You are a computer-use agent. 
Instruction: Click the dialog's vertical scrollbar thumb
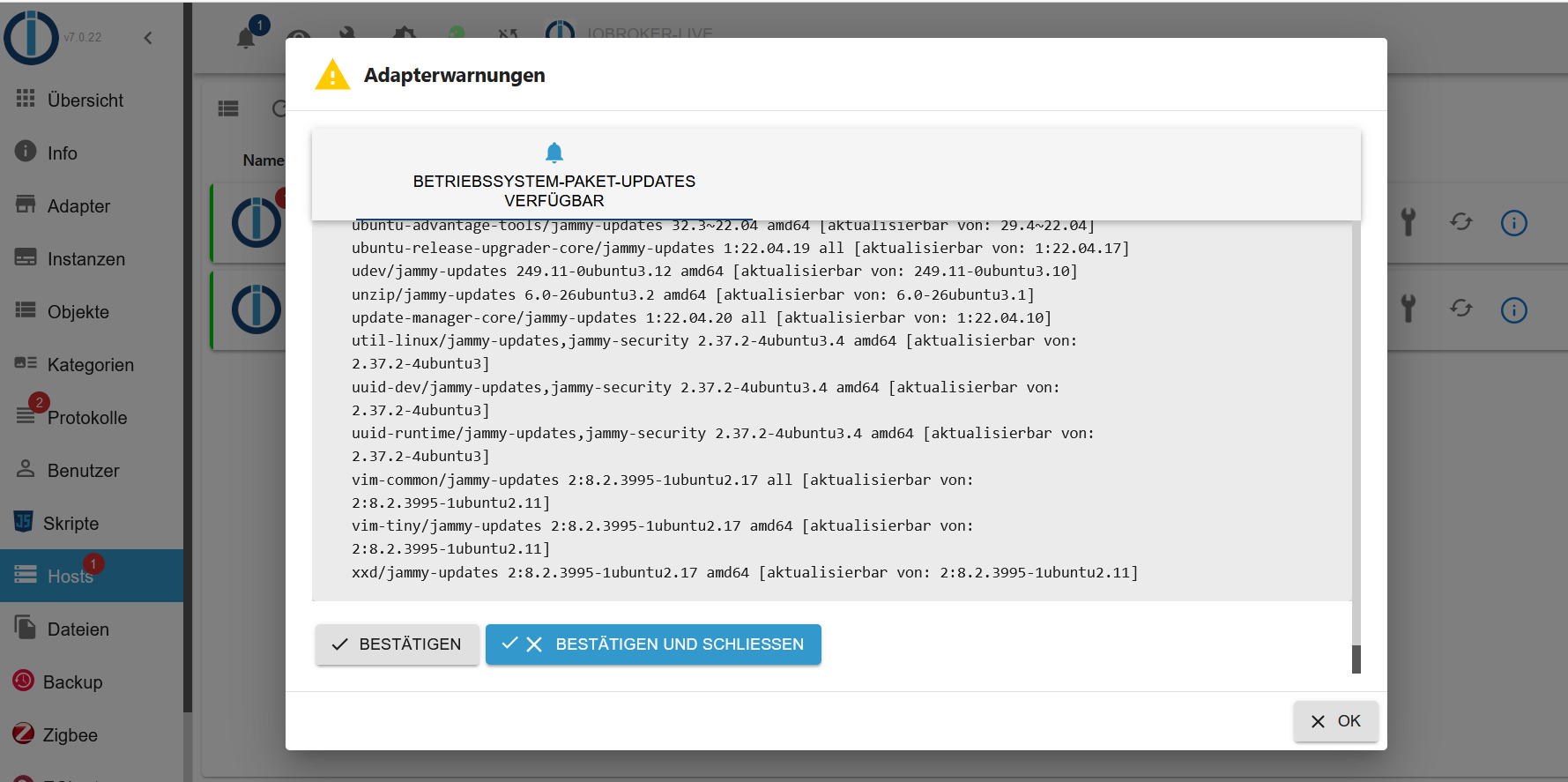pos(1356,659)
